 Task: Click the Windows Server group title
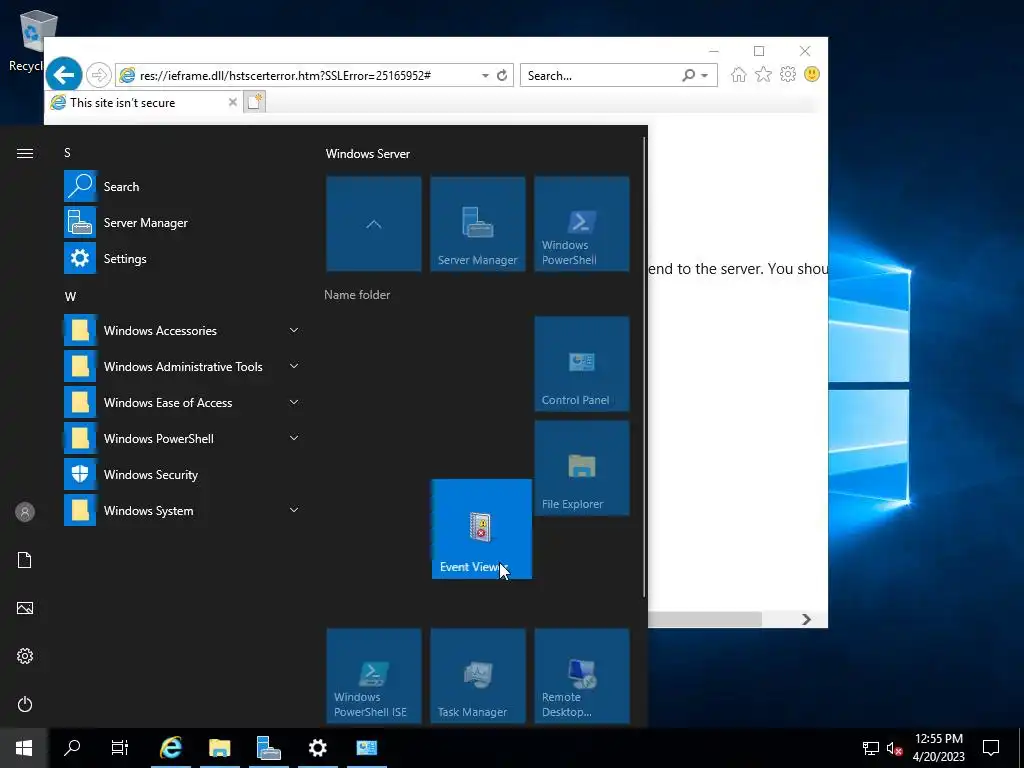tap(368, 154)
